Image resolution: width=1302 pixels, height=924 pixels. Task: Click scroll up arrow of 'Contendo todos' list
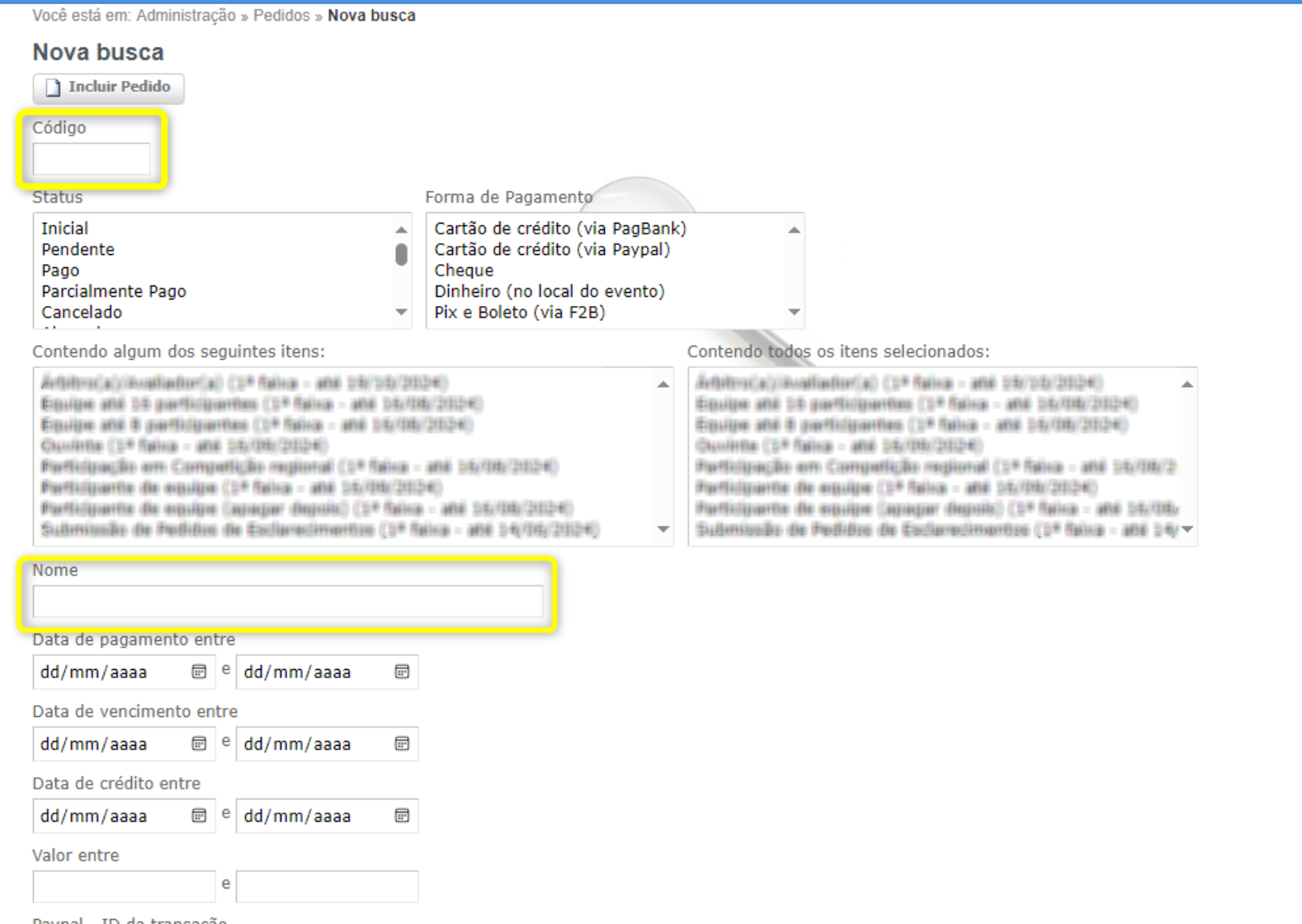pyautogui.click(x=1187, y=384)
